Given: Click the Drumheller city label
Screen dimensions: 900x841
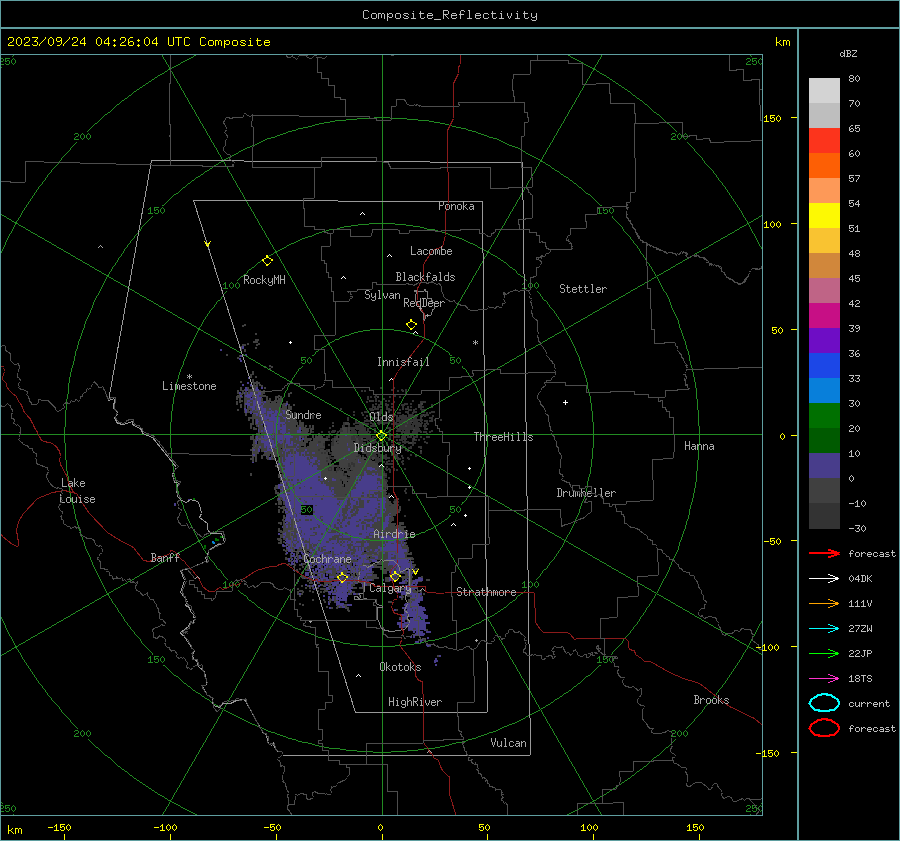Looking at the screenshot, I should pyautogui.click(x=586, y=493).
